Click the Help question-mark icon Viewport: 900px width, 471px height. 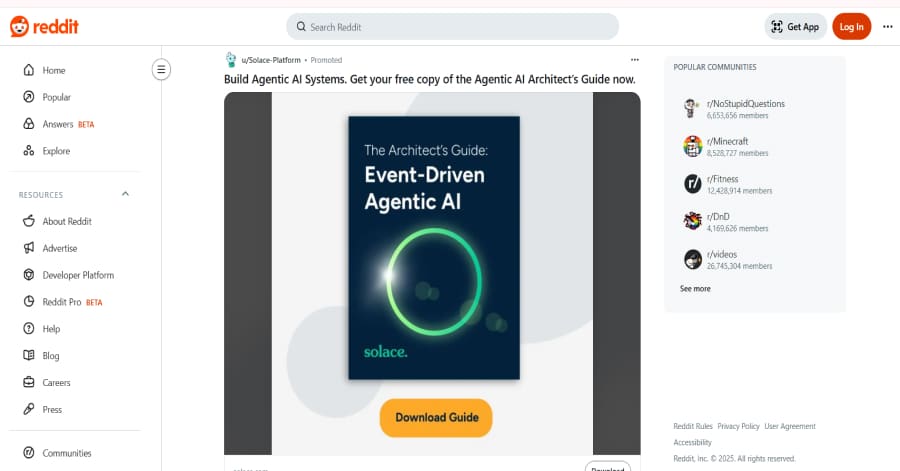coord(28,329)
